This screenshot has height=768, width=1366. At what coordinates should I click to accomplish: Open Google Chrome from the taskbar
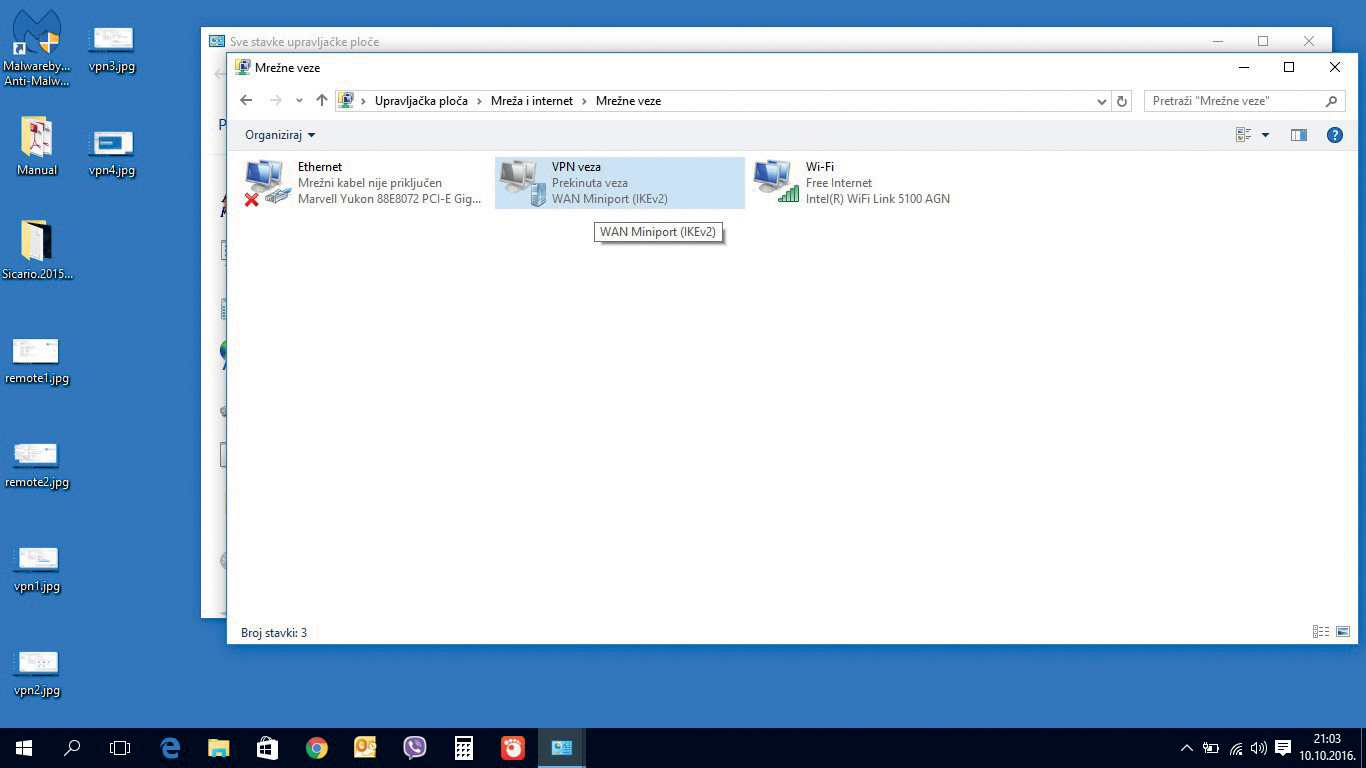click(316, 748)
